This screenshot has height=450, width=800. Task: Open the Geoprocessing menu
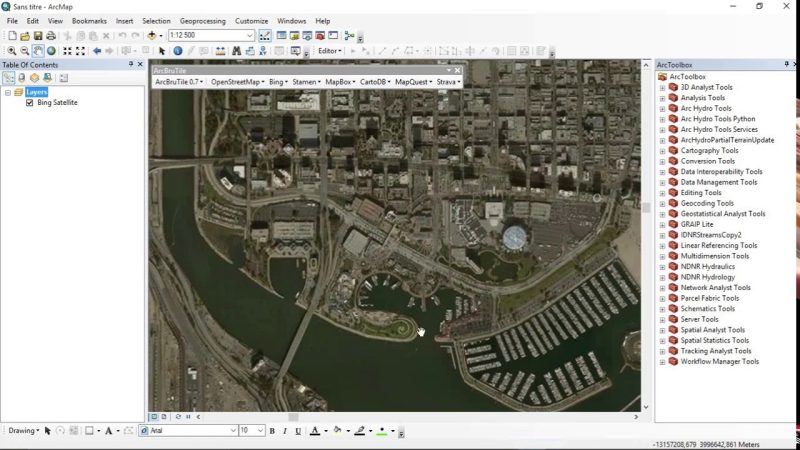click(x=203, y=21)
